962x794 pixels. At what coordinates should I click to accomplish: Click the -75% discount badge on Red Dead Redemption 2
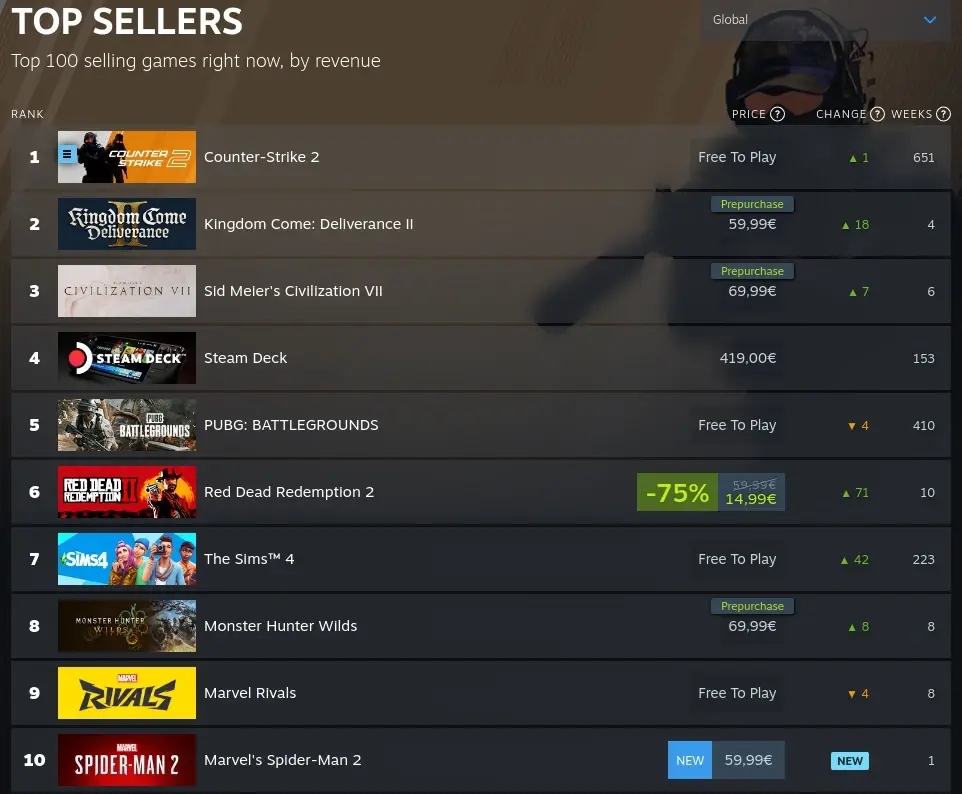point(677,492)
